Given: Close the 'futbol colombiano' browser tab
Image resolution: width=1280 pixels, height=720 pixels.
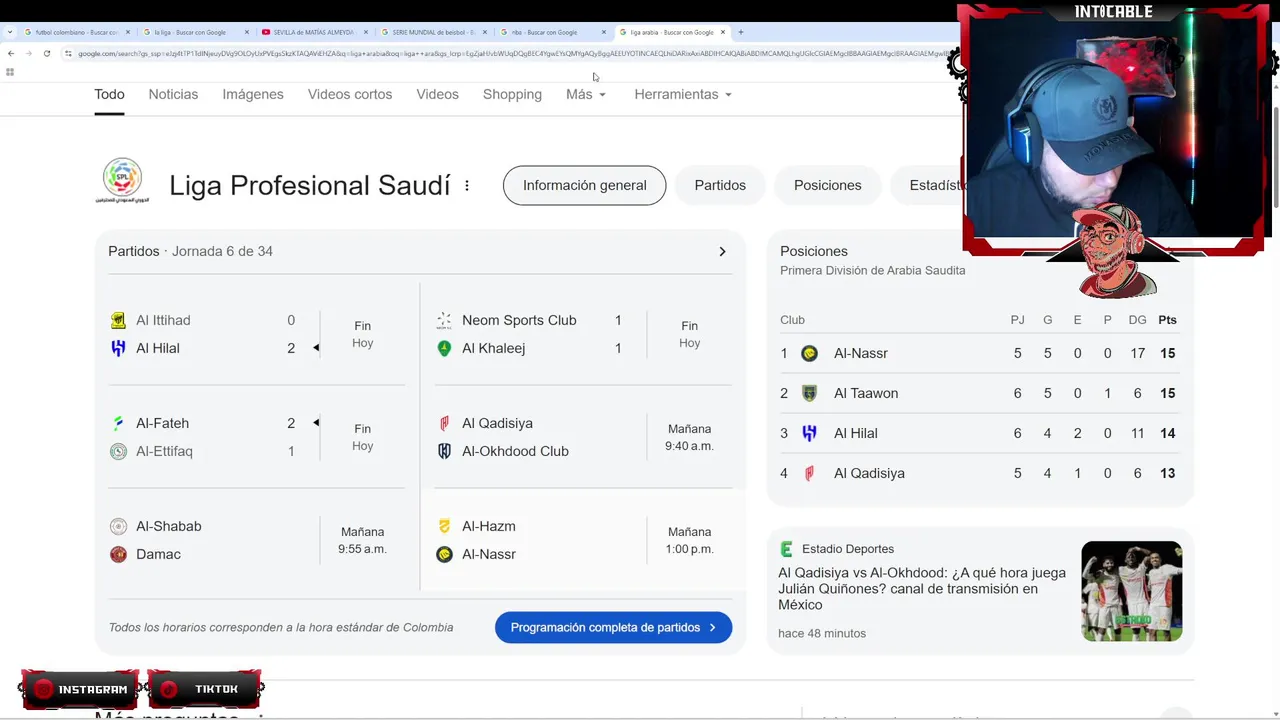Looking at the screenshot, I should pos(127,32).
